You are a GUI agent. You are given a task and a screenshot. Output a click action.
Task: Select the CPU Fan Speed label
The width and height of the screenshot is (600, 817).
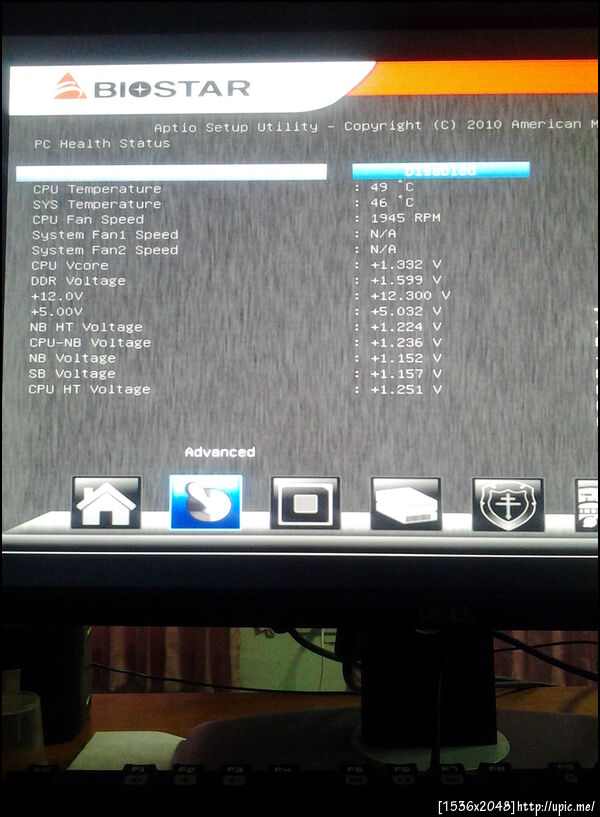point(88,219)
